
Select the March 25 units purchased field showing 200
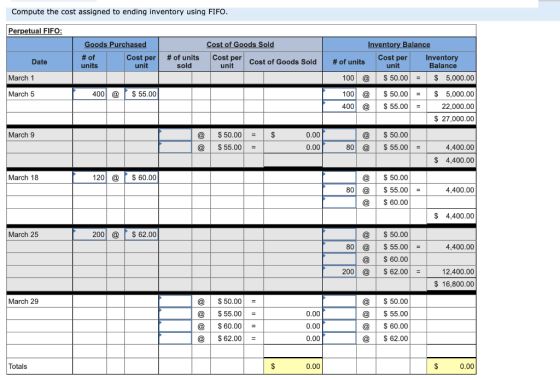89,234
